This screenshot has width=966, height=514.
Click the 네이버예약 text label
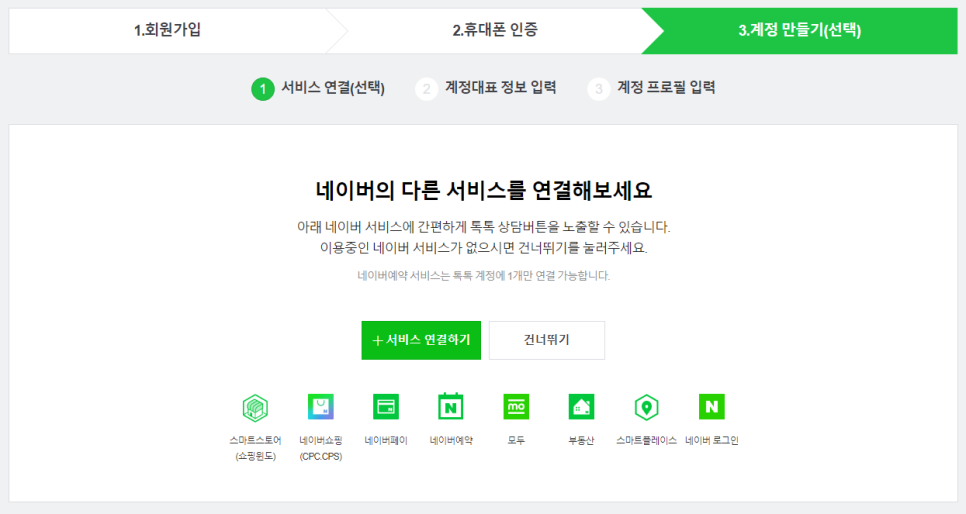coord(451,440)
